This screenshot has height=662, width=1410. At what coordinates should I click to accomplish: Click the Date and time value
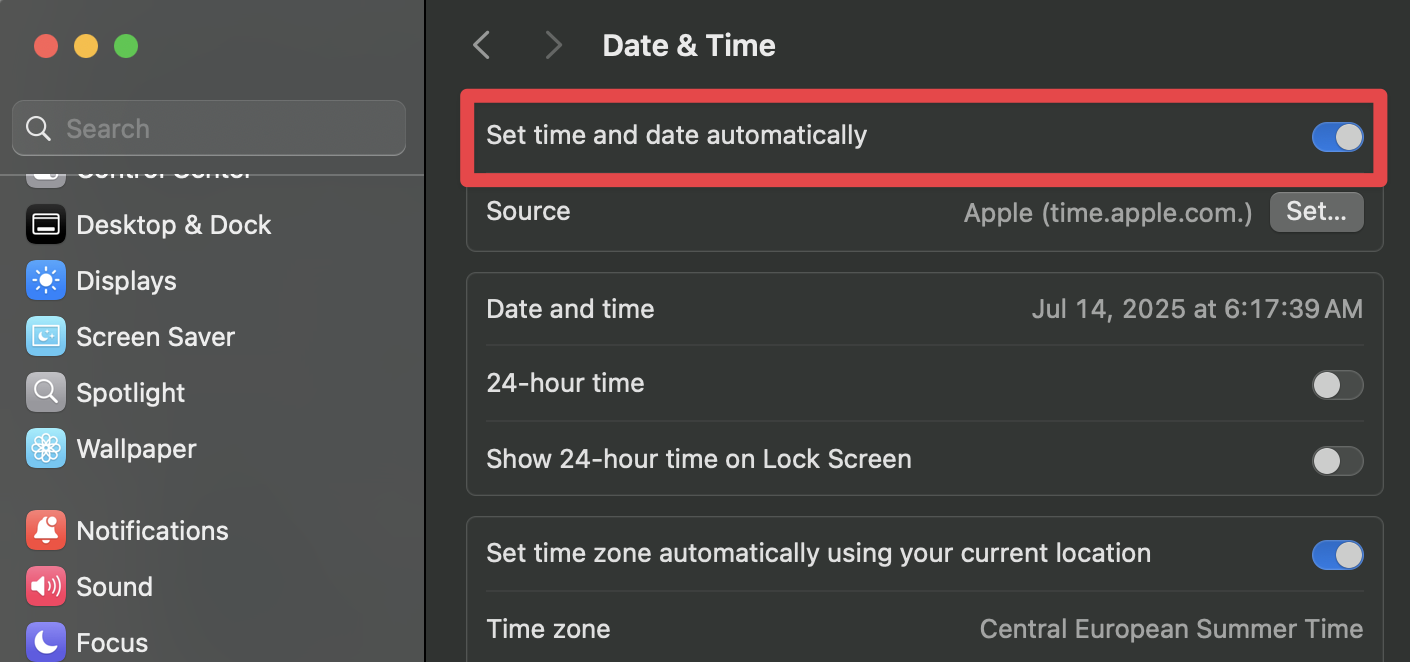point(1196,309)
